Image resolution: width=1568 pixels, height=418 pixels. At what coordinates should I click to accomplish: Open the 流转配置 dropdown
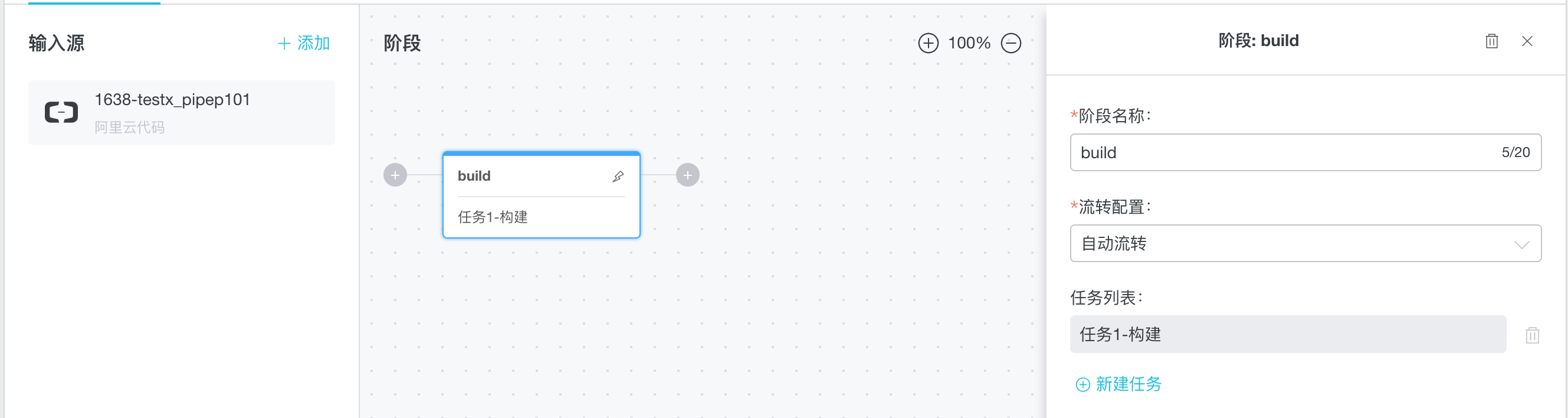point(1305,244)
